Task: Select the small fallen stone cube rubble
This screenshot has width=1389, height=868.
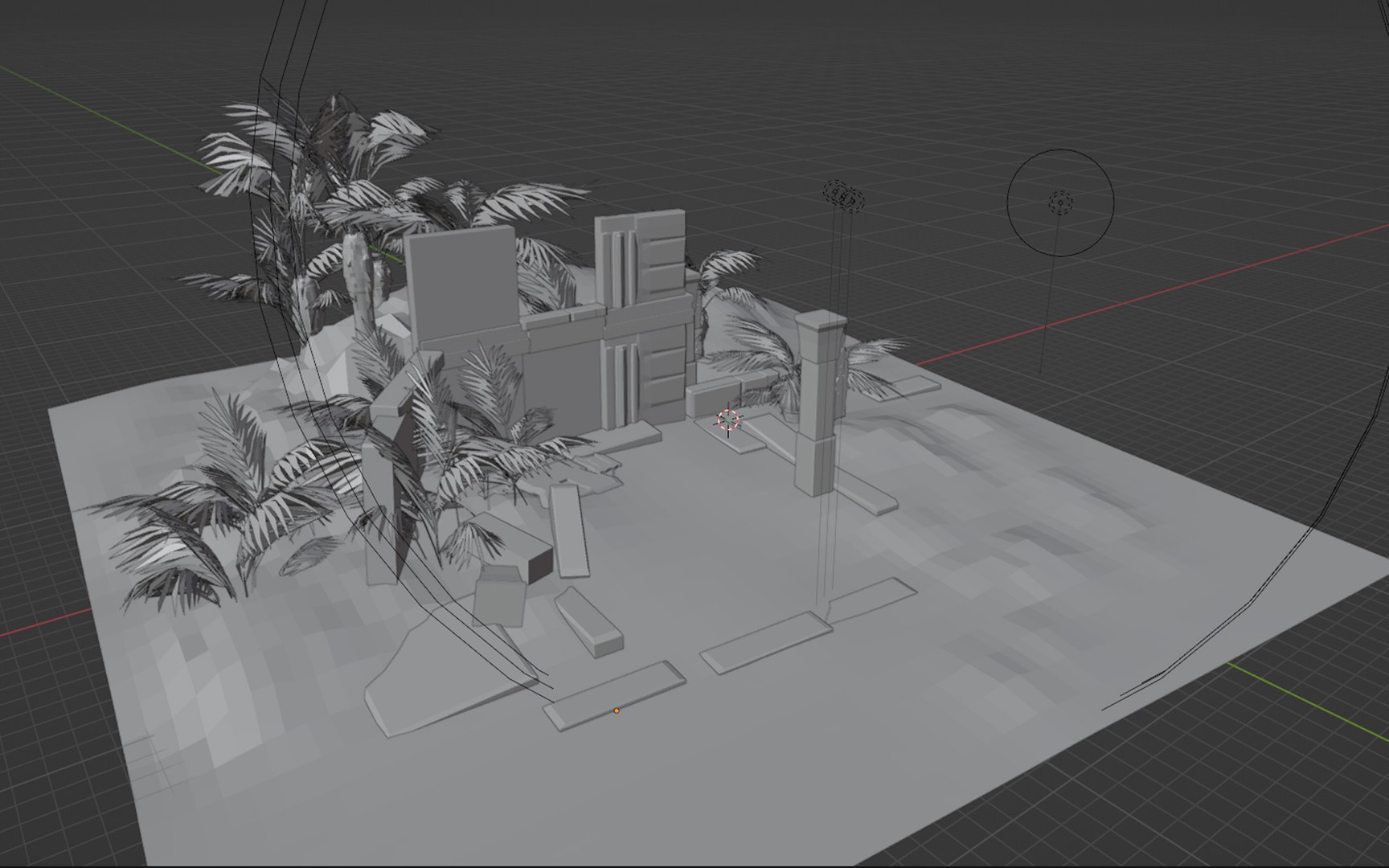Action: [499, 596]
